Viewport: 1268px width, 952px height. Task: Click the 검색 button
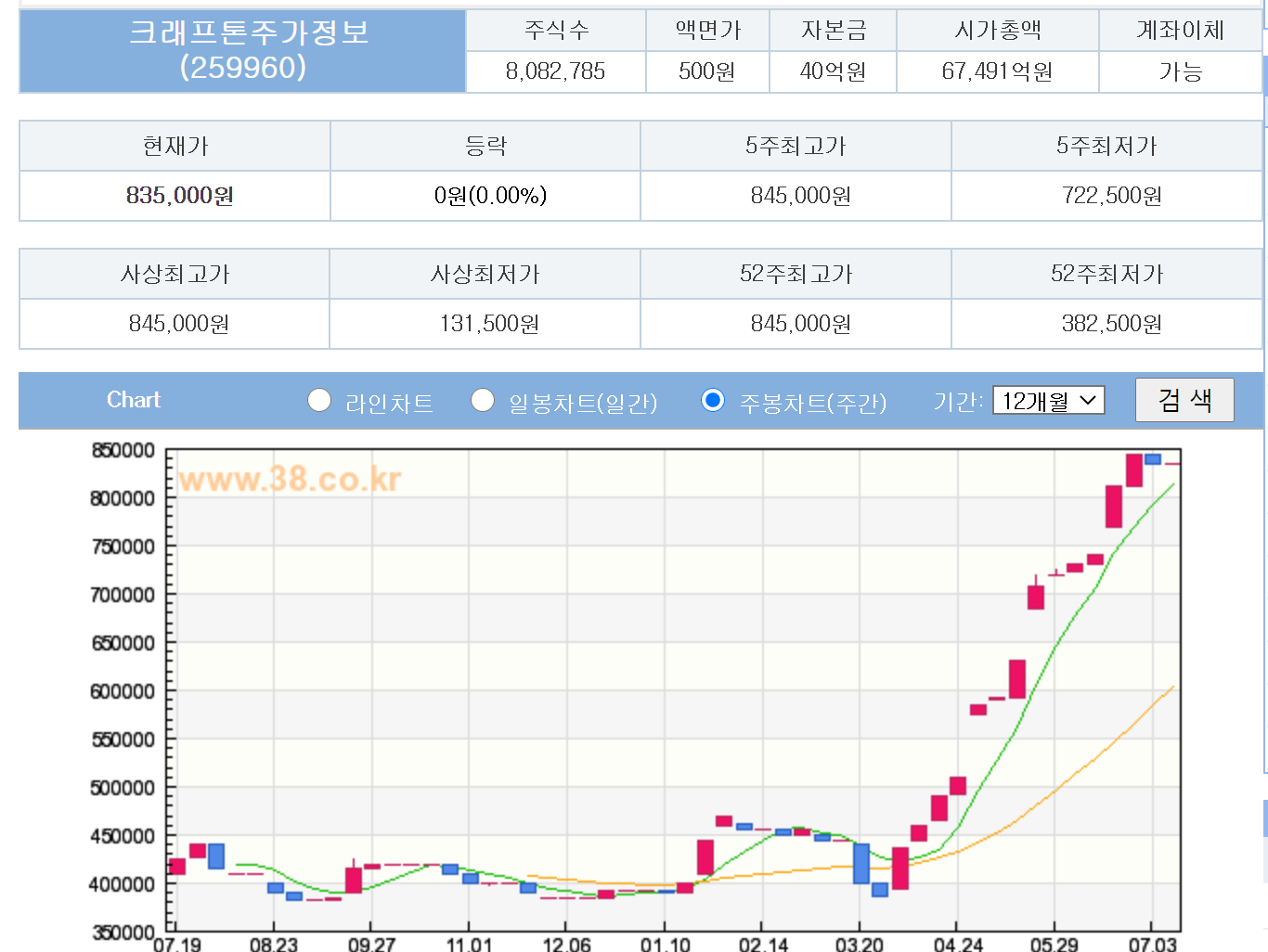tap(1184, 400)
